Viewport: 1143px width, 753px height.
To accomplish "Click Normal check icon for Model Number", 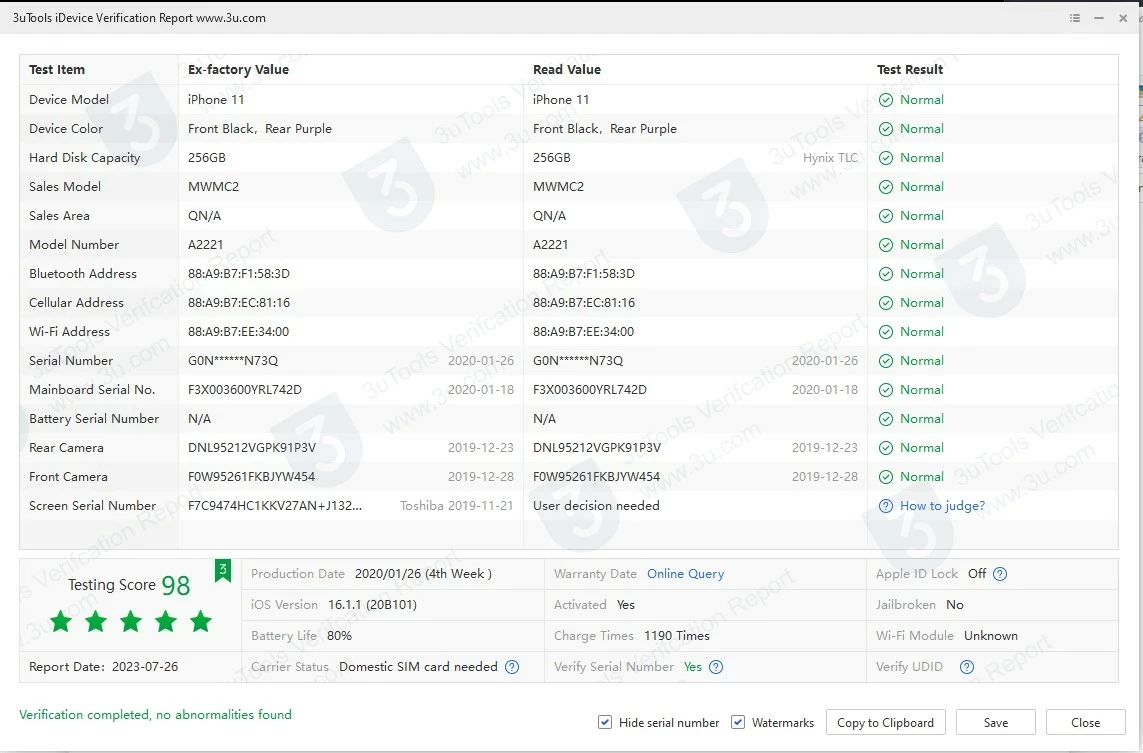I will (x=886, y=245).
